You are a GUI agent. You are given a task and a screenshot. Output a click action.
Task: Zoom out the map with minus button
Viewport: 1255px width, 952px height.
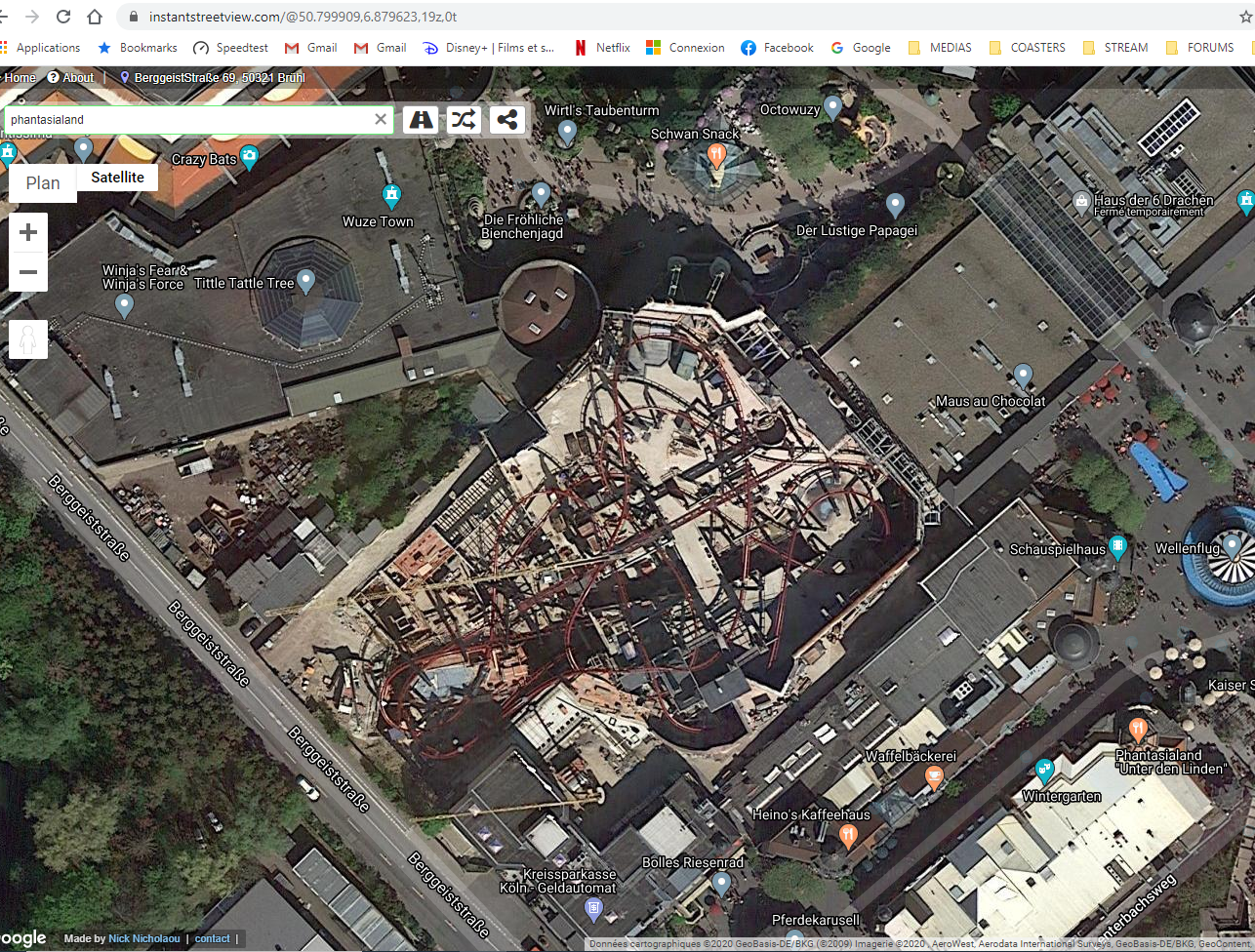(x=28, y=272)
